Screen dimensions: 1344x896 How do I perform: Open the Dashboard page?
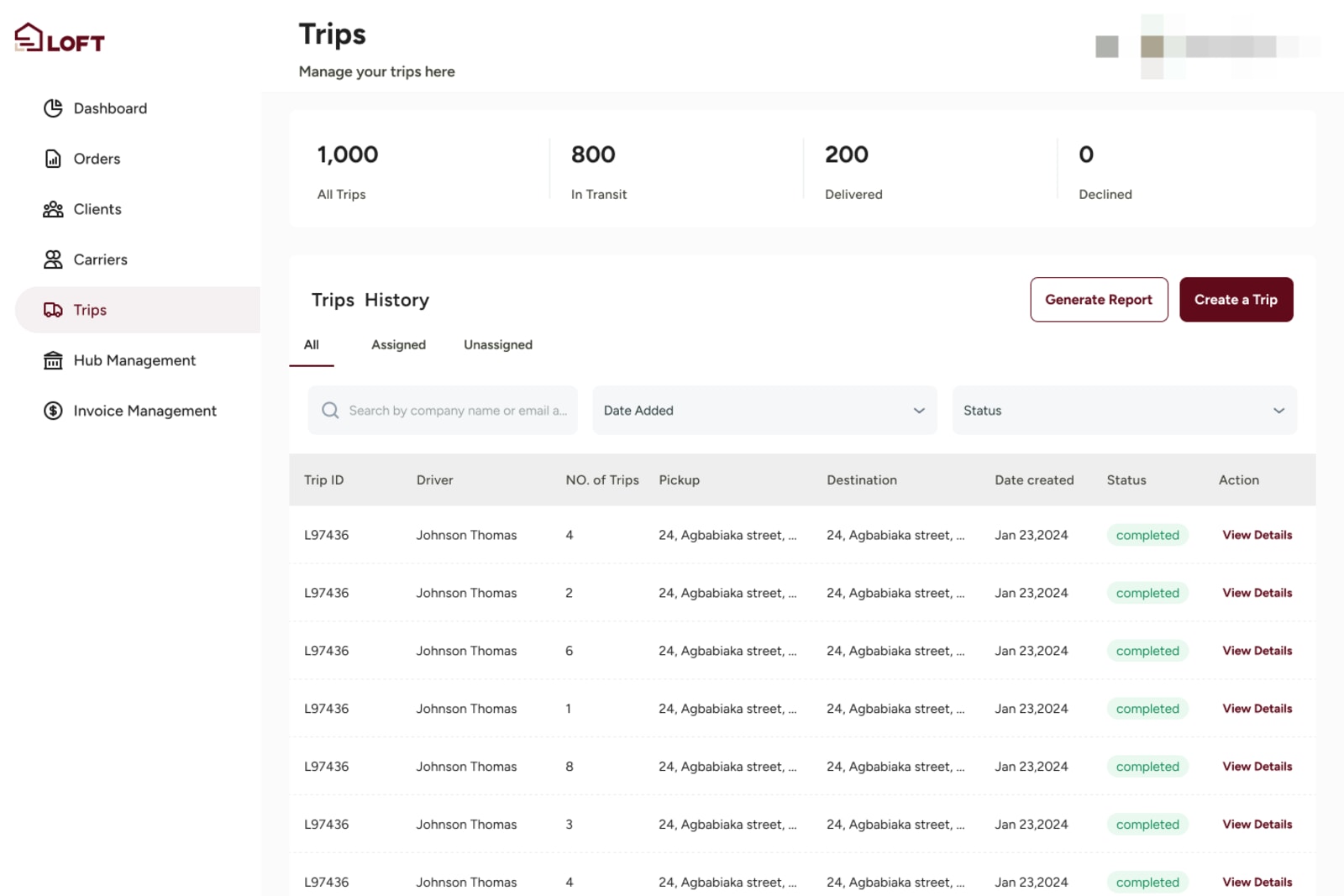110,108
